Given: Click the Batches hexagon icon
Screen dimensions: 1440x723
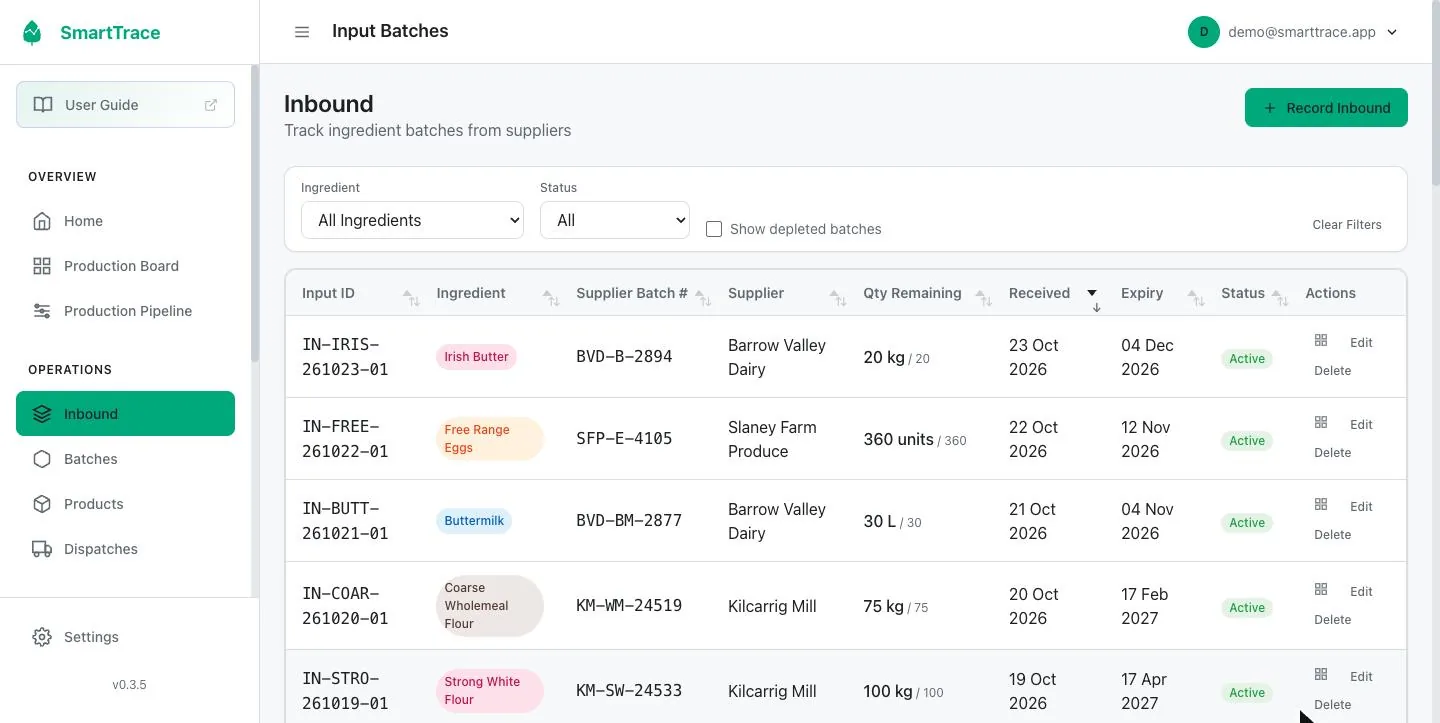Looking at the screenshot, I should (42, 459).
